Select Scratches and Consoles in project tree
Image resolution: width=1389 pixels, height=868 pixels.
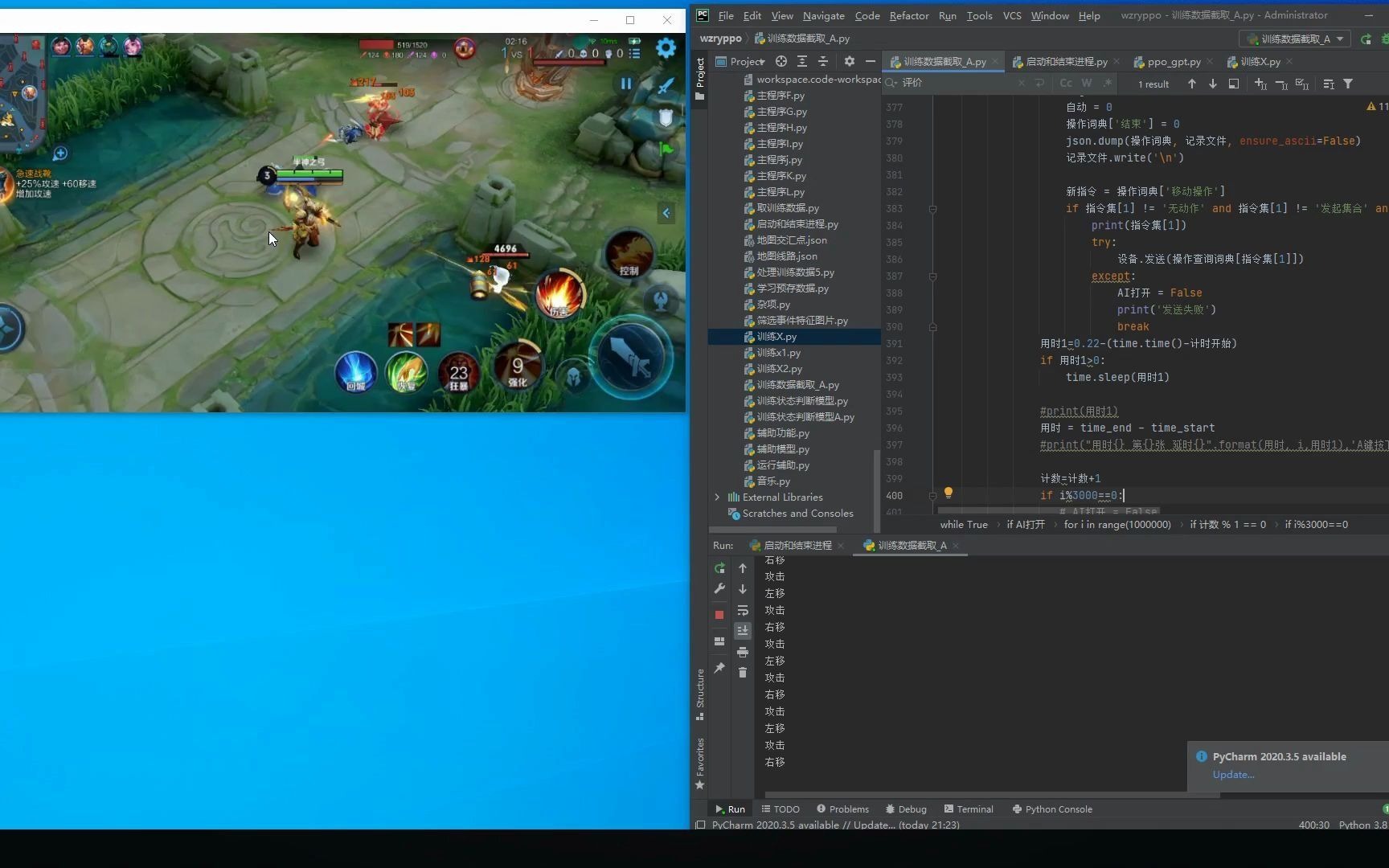(798, 514)
